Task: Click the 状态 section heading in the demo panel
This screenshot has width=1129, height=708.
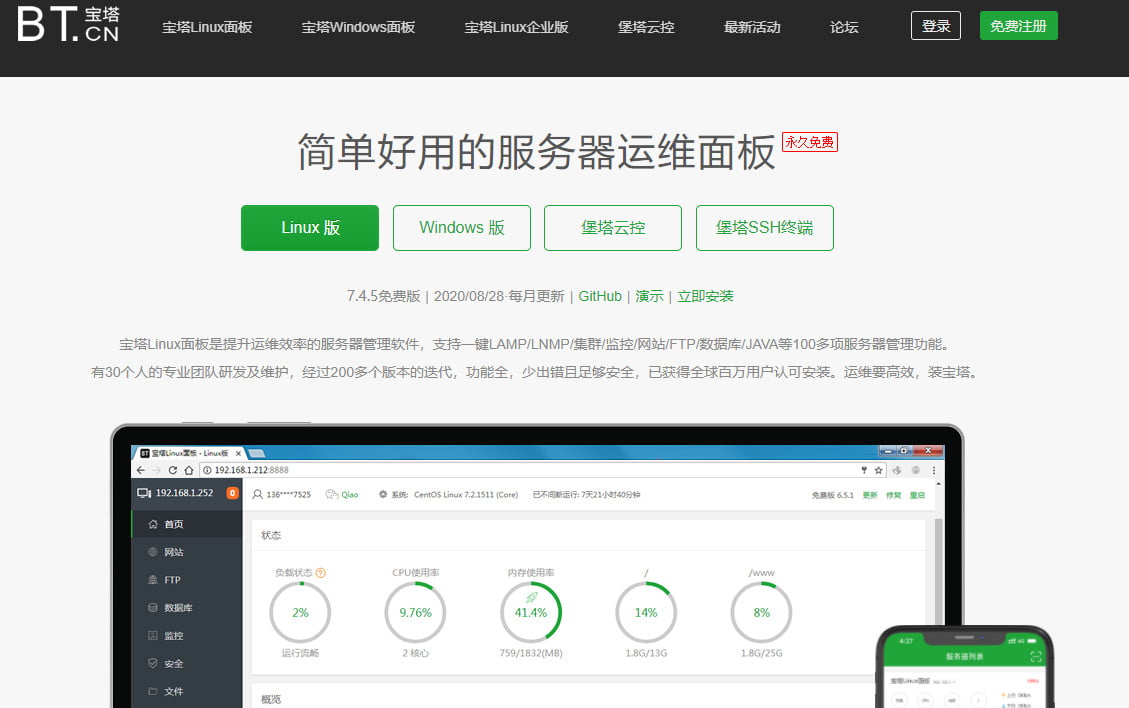Action: pyautogui.click(x=271, y=535)
